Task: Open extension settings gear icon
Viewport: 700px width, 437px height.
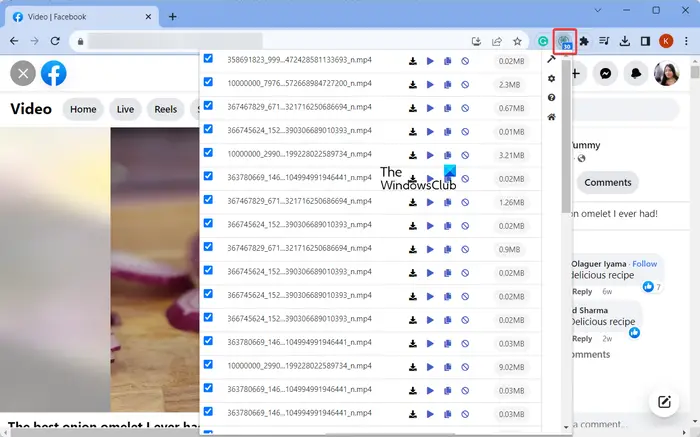Action: [551, 79]
